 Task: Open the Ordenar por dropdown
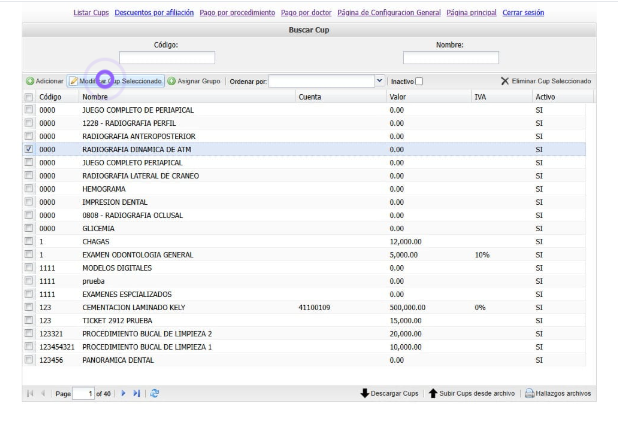[x=379, y=80]
